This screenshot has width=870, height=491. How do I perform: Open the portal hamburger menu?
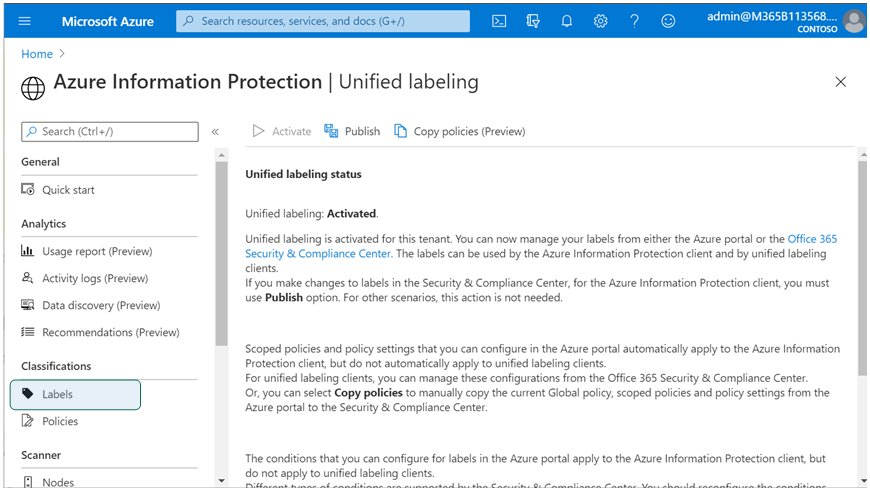click(24, 21)
